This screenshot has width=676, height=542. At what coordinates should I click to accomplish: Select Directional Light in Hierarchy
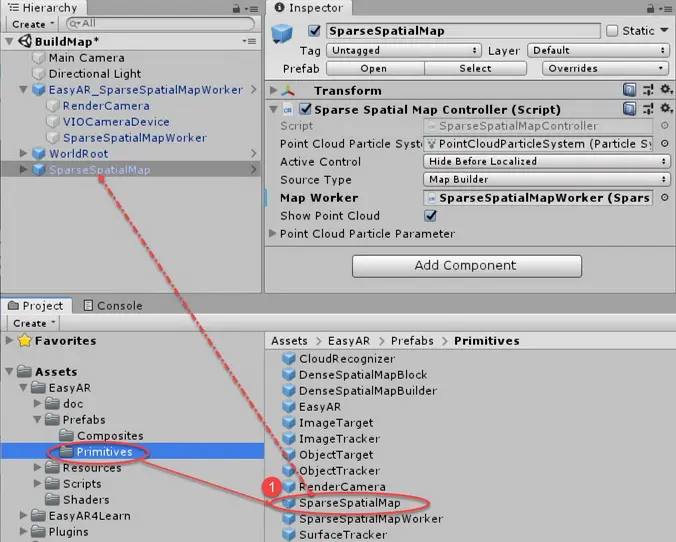click(95, 73)
